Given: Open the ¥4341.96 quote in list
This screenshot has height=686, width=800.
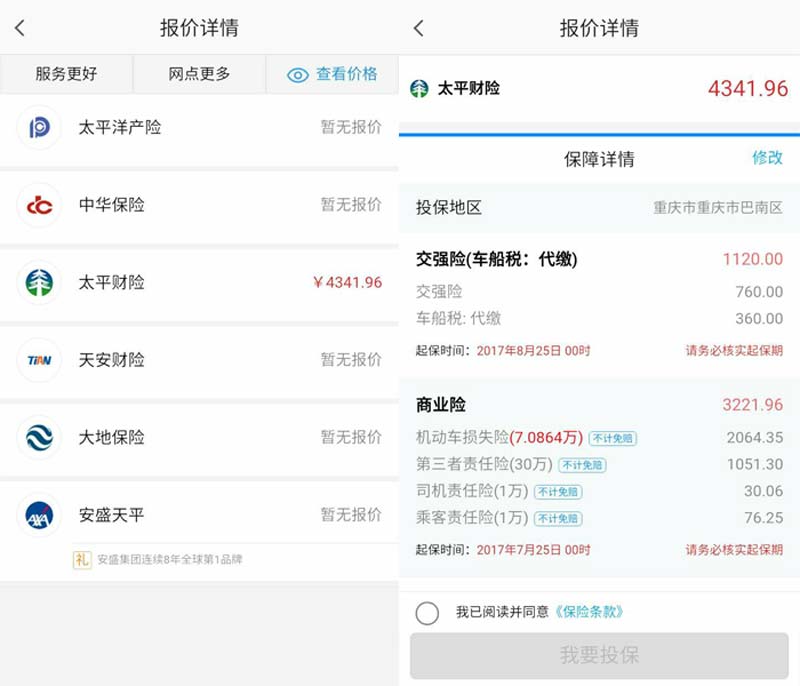Looking at the screenshot, I should pos(347,283).
